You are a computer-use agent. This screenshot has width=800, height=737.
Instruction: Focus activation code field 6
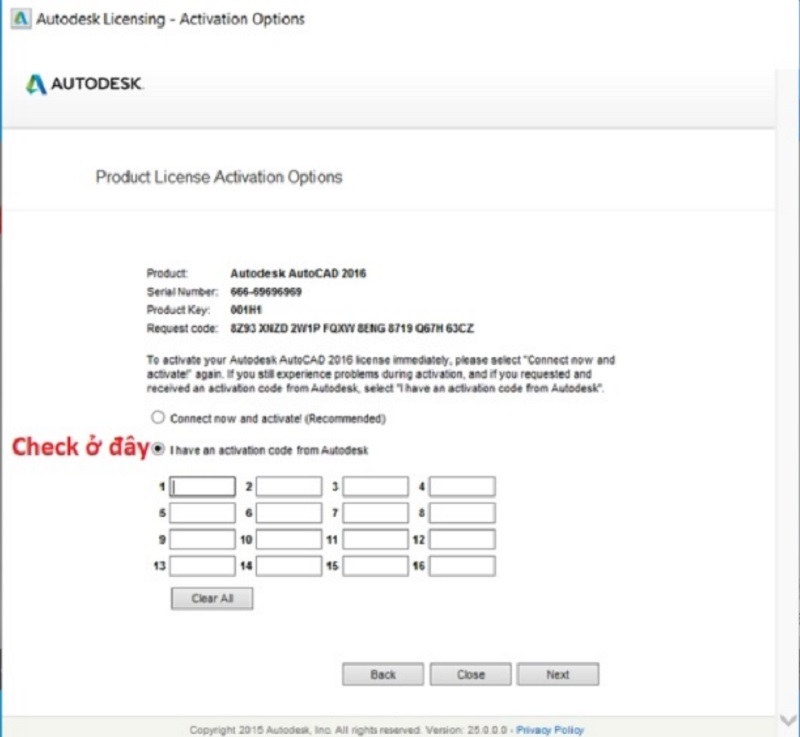tap(289, 513)
